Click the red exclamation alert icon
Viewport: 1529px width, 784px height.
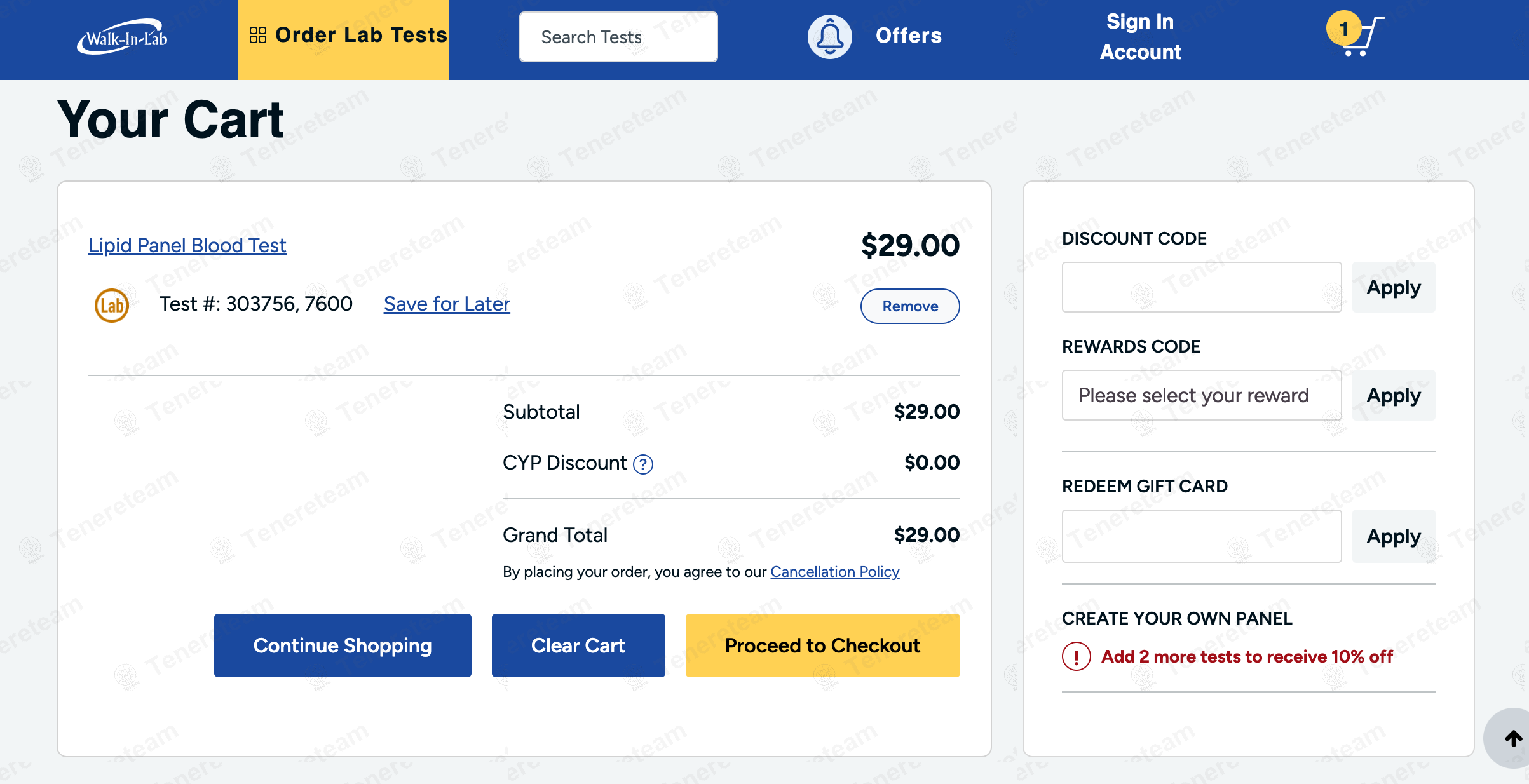point(1076,657)
